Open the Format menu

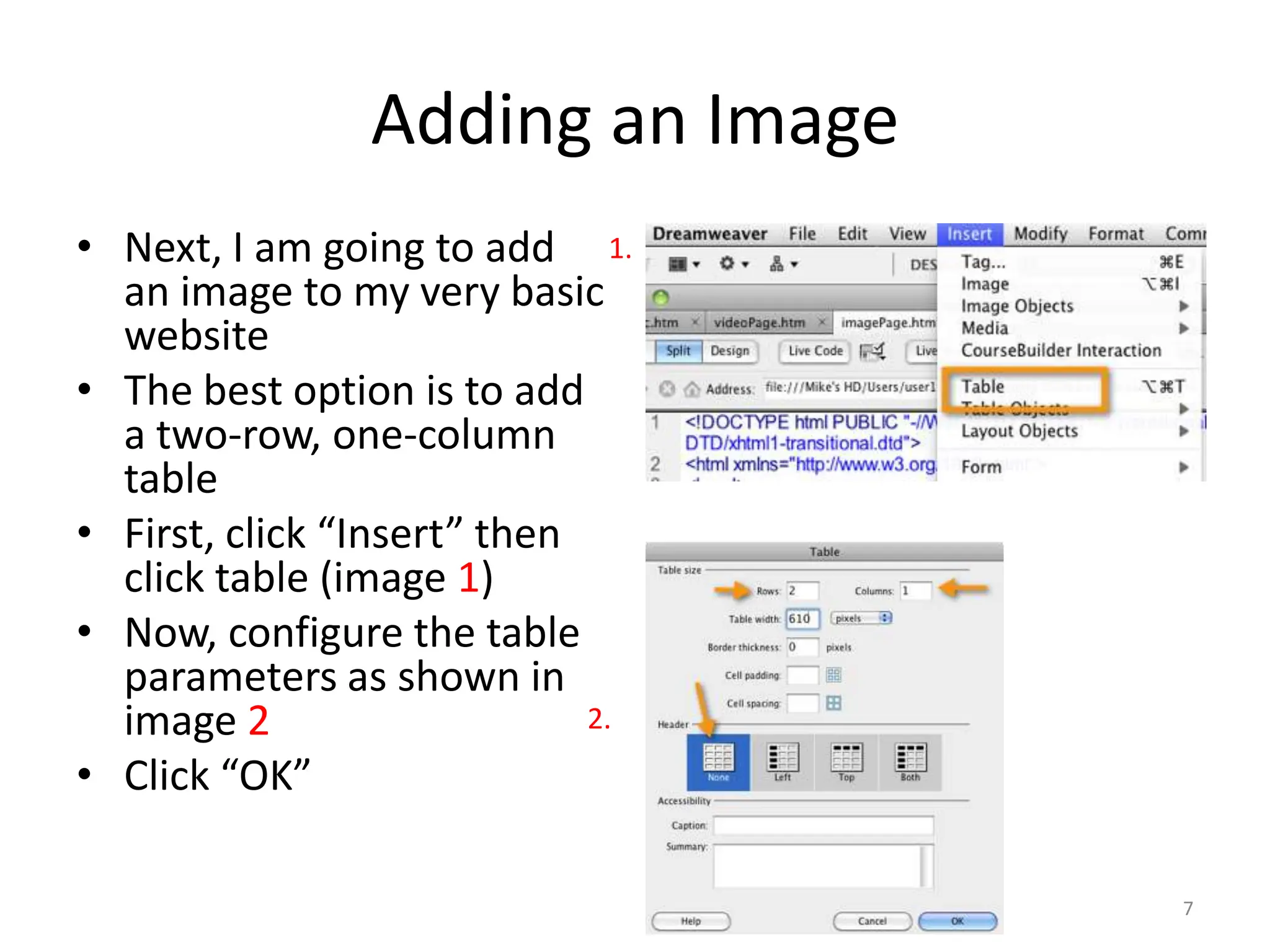1116,234
